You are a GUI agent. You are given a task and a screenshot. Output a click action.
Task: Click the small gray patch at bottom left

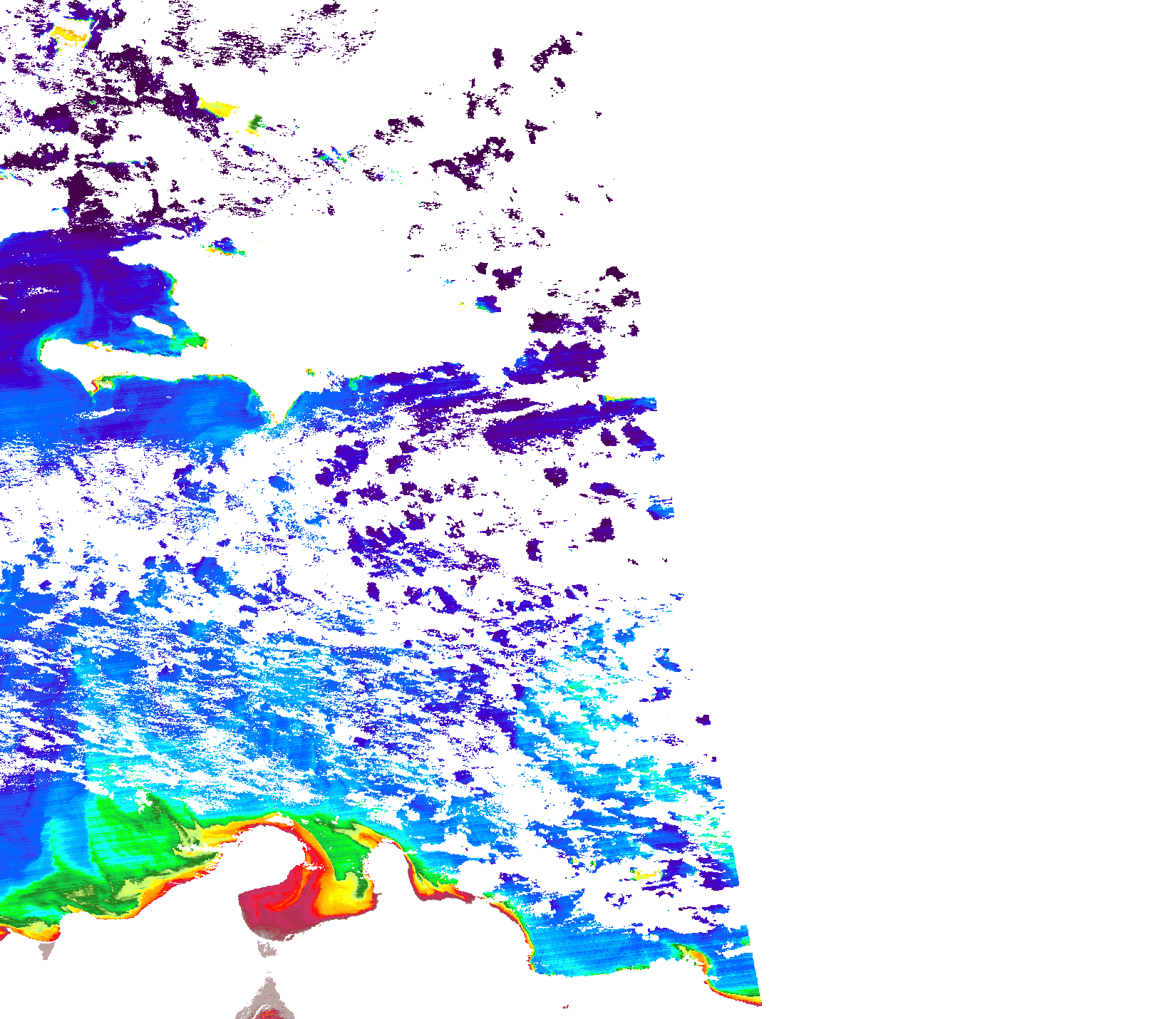pyautogui.click(x=47, y=951)
